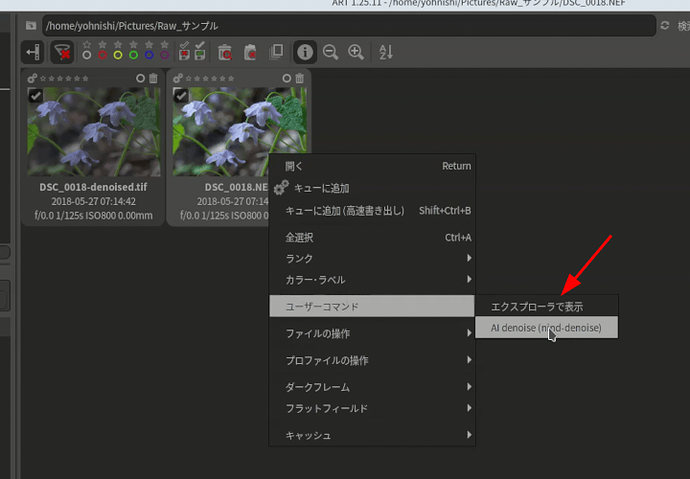The width and height of the screenshot is (690, 479).
Task: Toggle checkbox on DSC_0018.NEF thumbnail
Action: pos(181,95)
